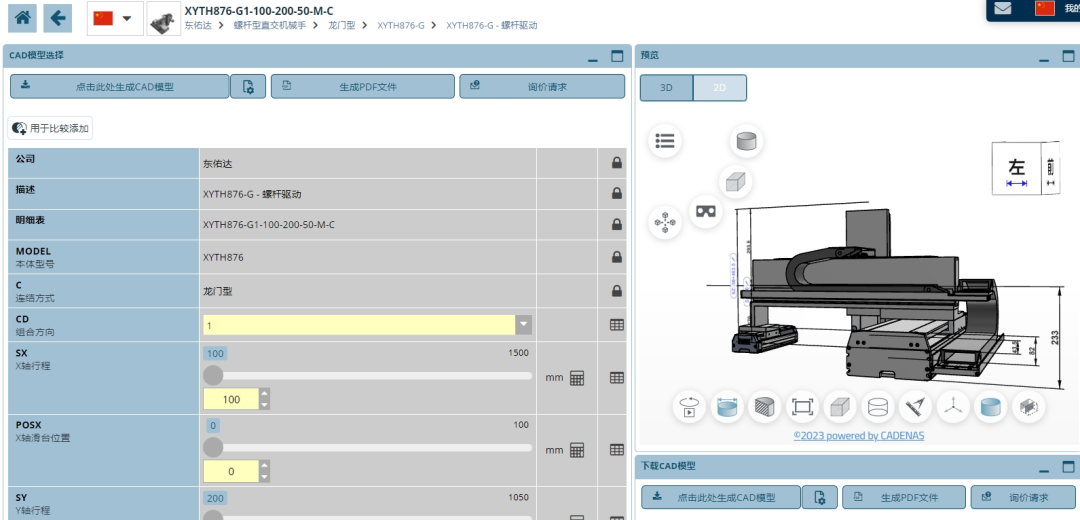Open the mail envelope icon at top right

pos(1003,8)
